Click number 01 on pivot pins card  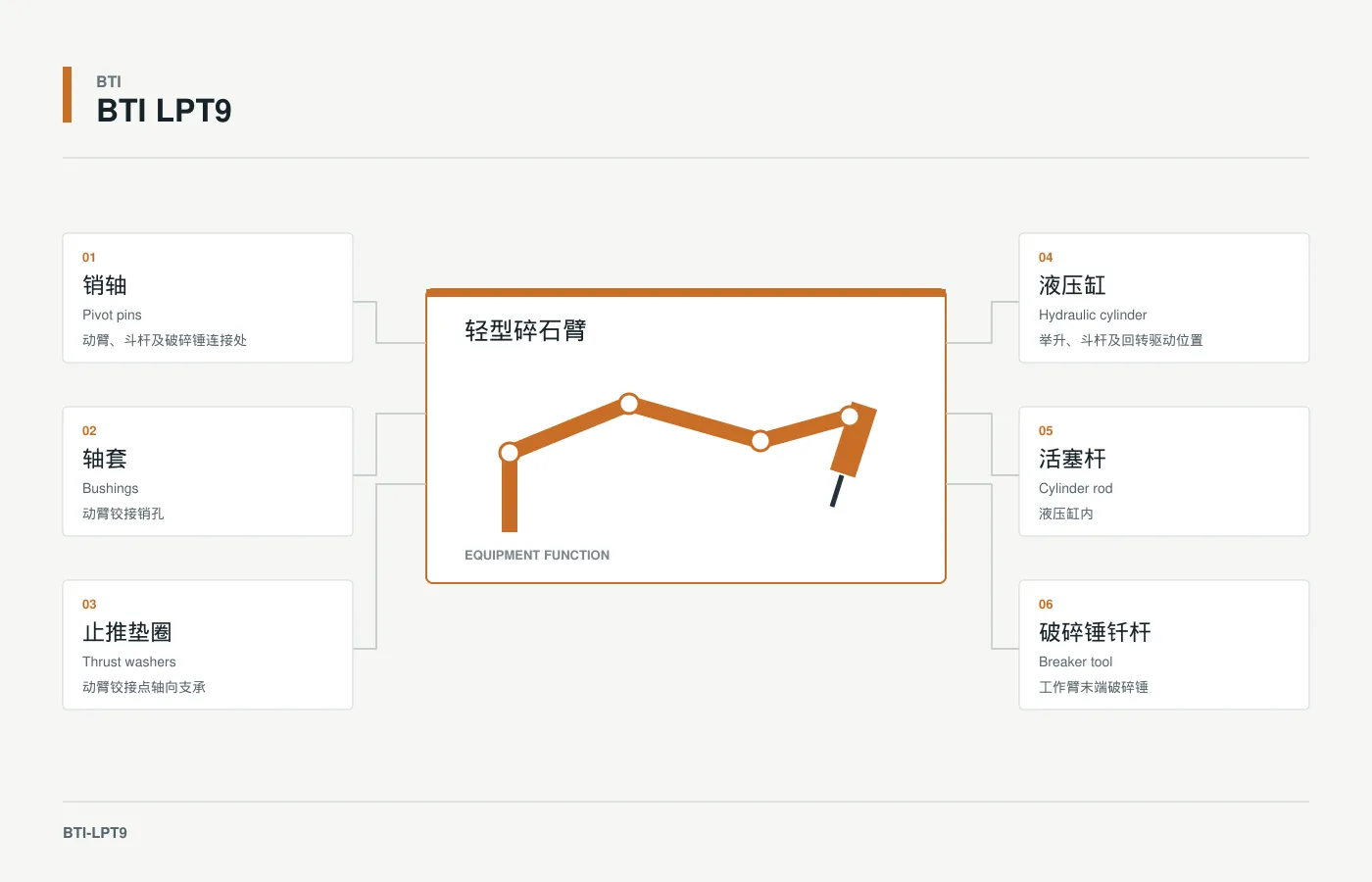pyautogui.click(x=89, y=258)
